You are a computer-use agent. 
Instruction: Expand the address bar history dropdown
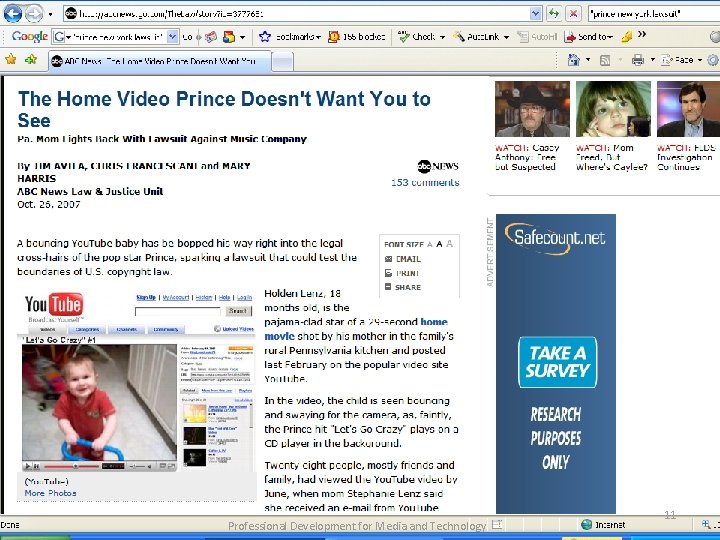pyautogui.click(x=535, y=14)
